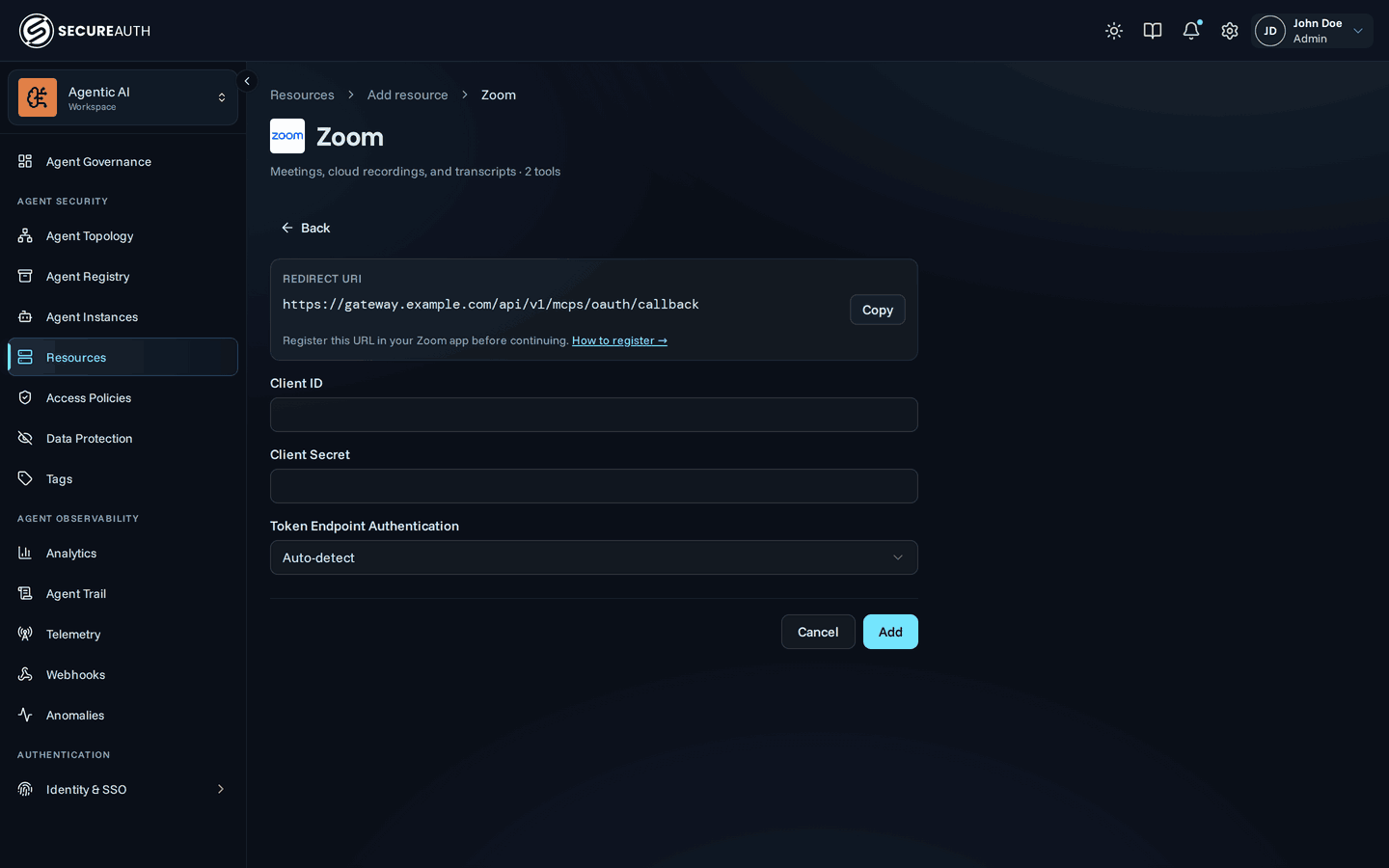Viewport: 1389px width, 868px height.
Task: Click the redirect URI text
Action: [491, 304]
